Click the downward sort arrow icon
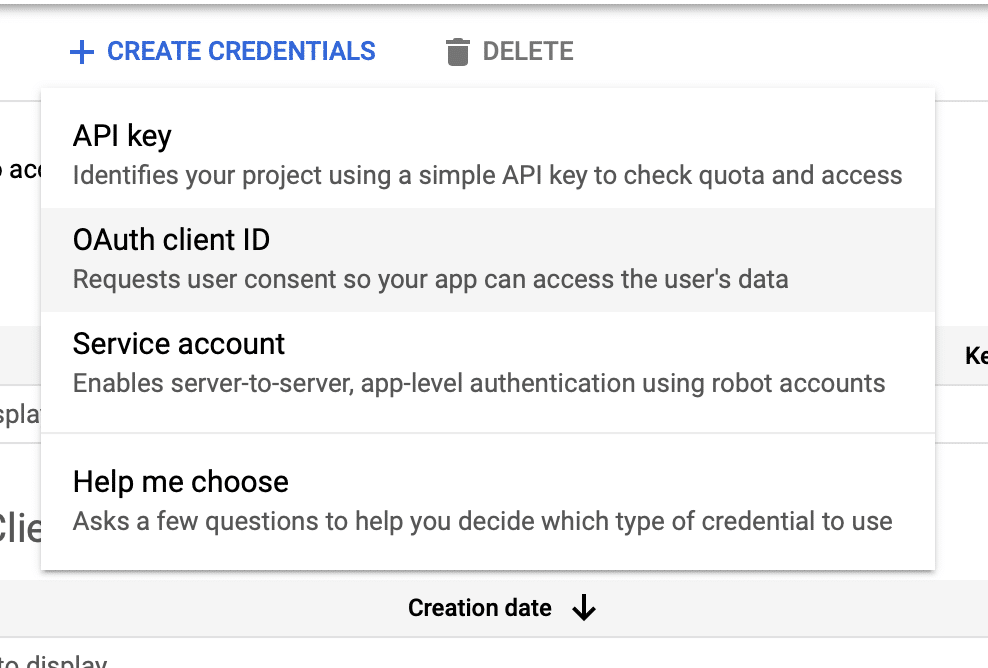Image resolution: width=988 pixels, height=668 pixels. (584, 608)
